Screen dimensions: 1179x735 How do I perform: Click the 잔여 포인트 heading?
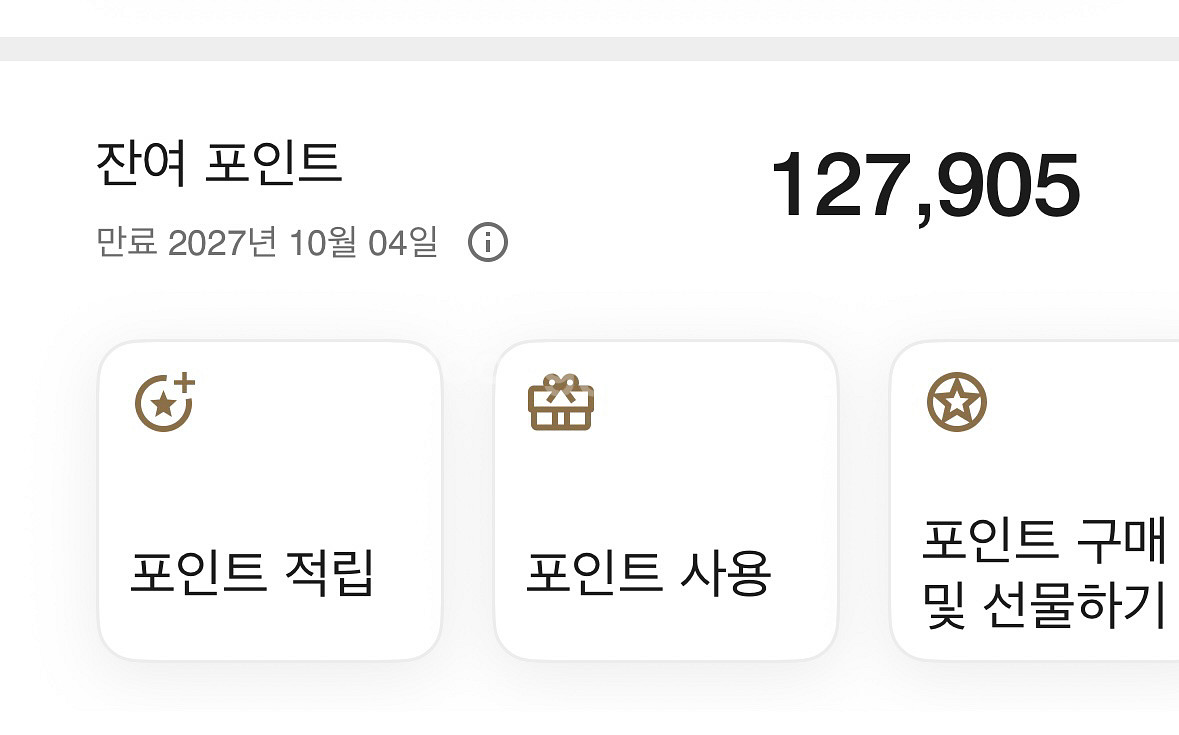219,163
